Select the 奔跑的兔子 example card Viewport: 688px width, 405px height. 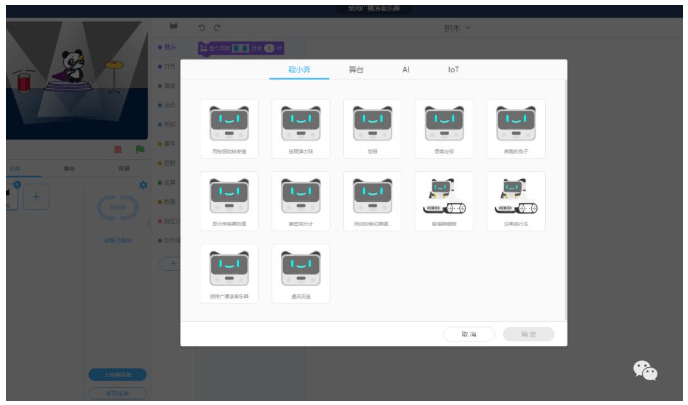tap(516, 129)
